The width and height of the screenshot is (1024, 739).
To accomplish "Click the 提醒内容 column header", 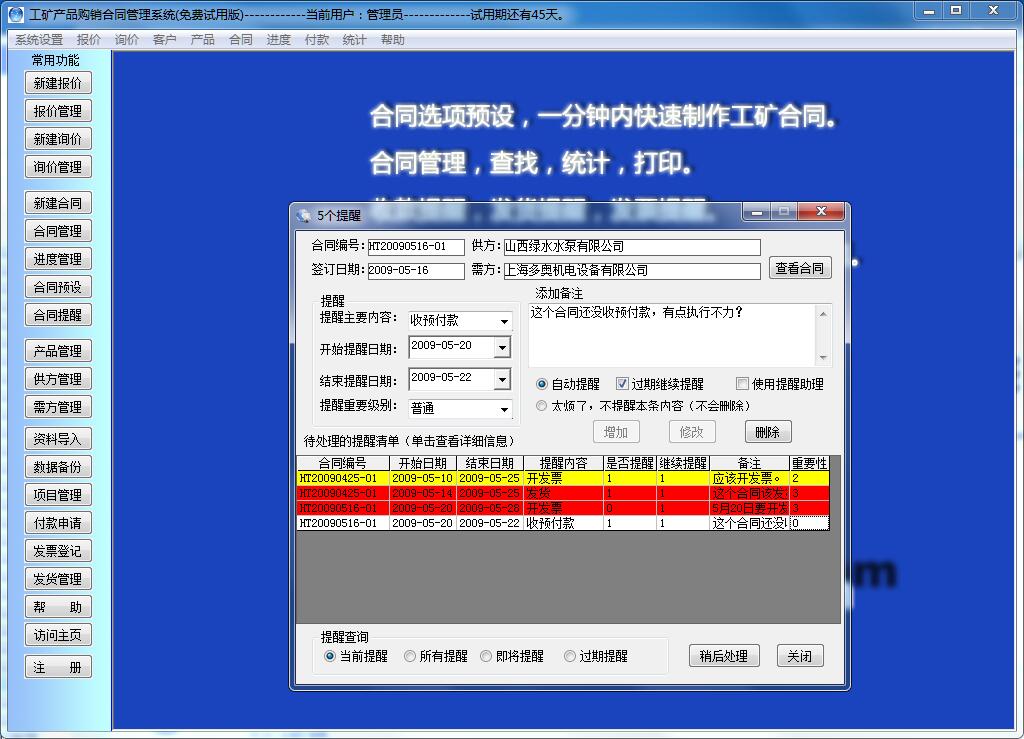I will [563, 464].
